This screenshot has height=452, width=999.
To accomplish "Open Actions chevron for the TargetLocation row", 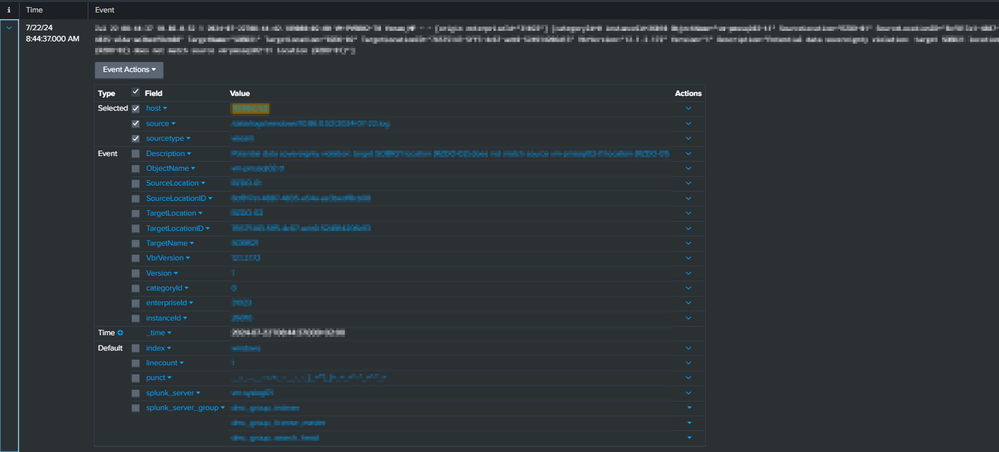I will 688,213.
